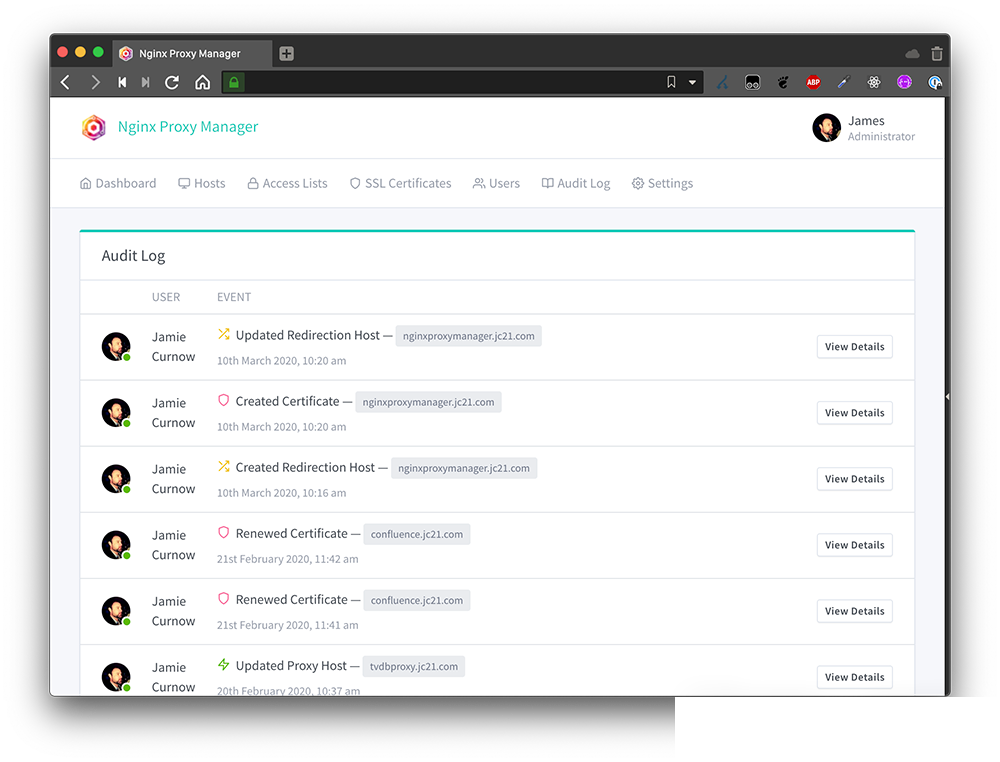The height and width of the screenshot is (762, 1000).
Task: Click the blue extension icon left of eyeglasses
Action: pos(722,82)
